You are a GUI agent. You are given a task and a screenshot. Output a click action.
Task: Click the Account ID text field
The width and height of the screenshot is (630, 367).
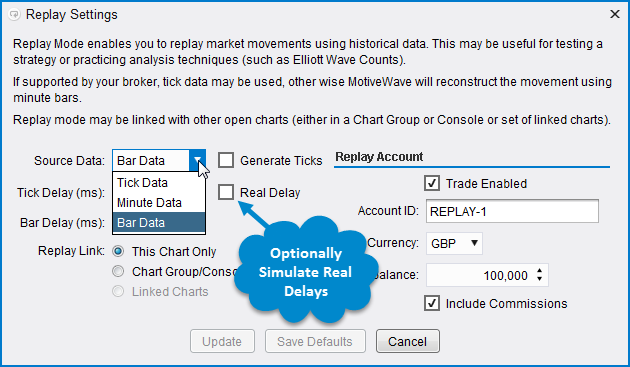[512, 211]
